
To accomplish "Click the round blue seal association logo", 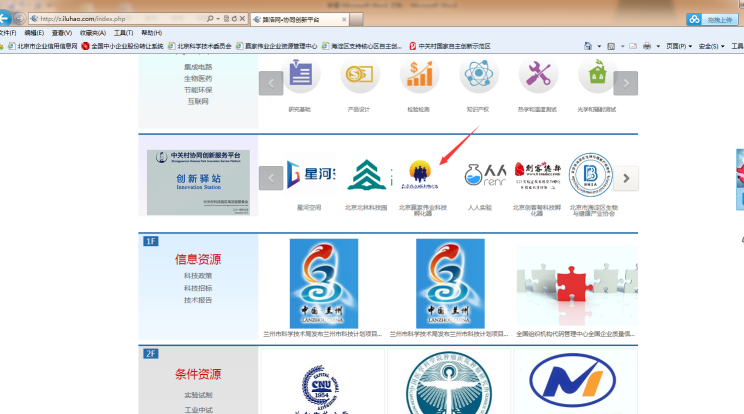I will pyautogui.click(x=591, y=175).
